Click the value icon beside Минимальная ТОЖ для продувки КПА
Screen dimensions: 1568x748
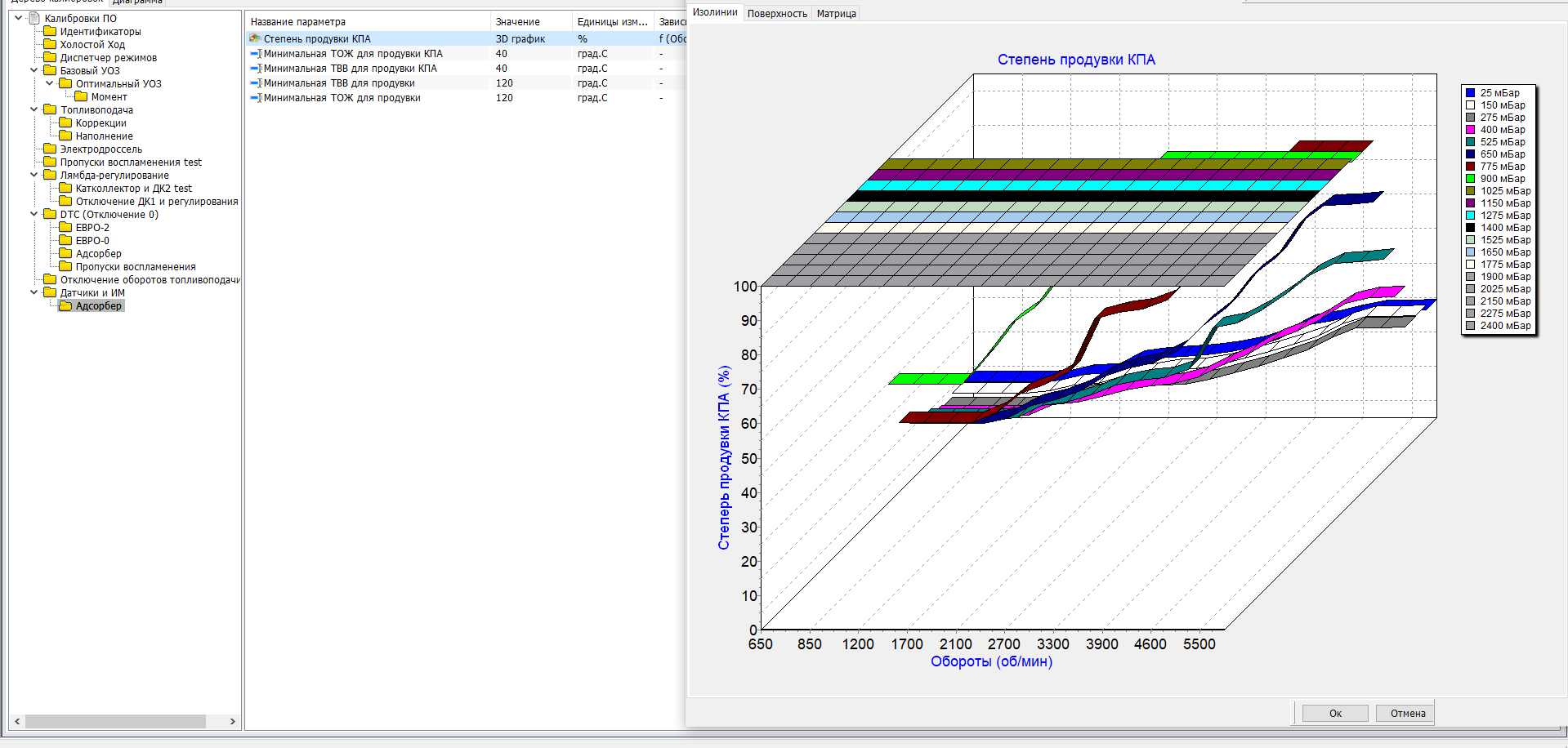click(x=256, y=54)
